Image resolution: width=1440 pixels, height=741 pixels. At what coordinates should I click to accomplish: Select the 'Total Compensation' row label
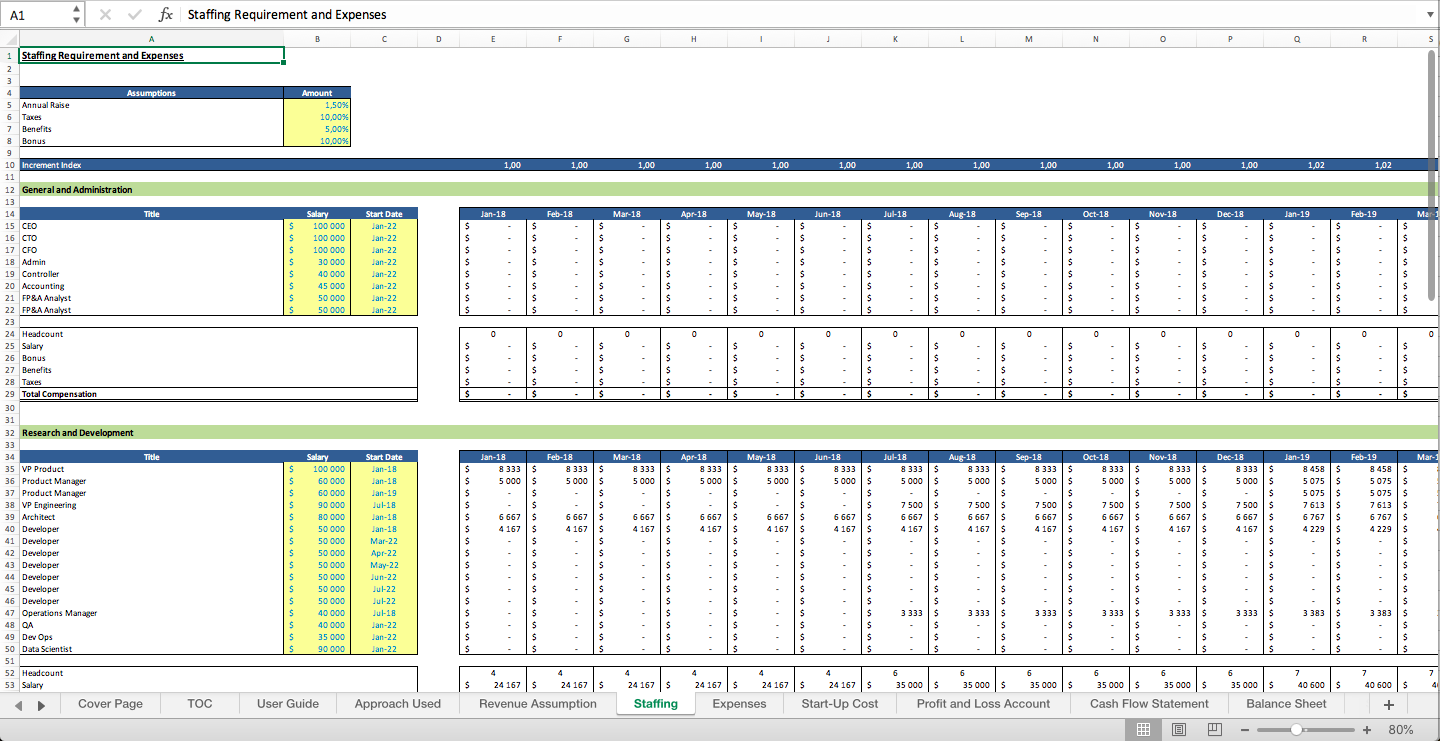point(151,394)
